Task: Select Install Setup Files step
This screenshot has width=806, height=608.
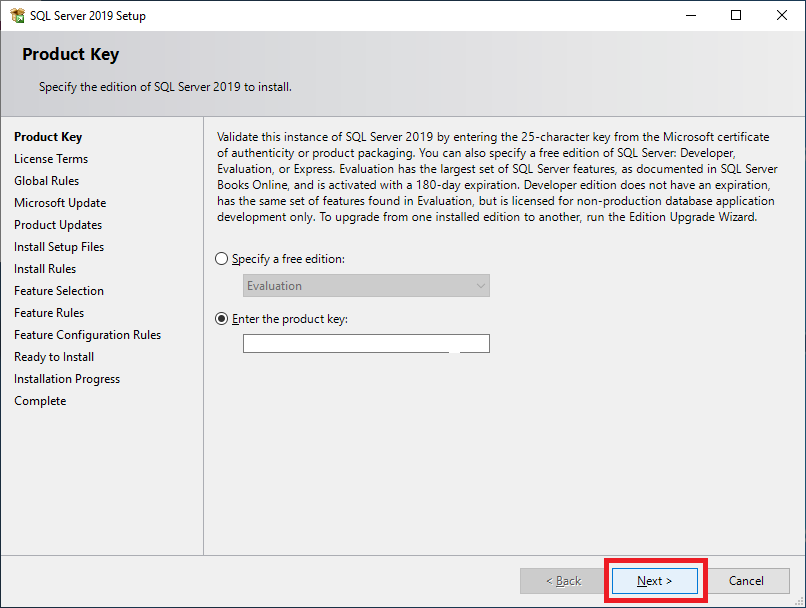Action: pyautogui.click(x=59, y=247)
